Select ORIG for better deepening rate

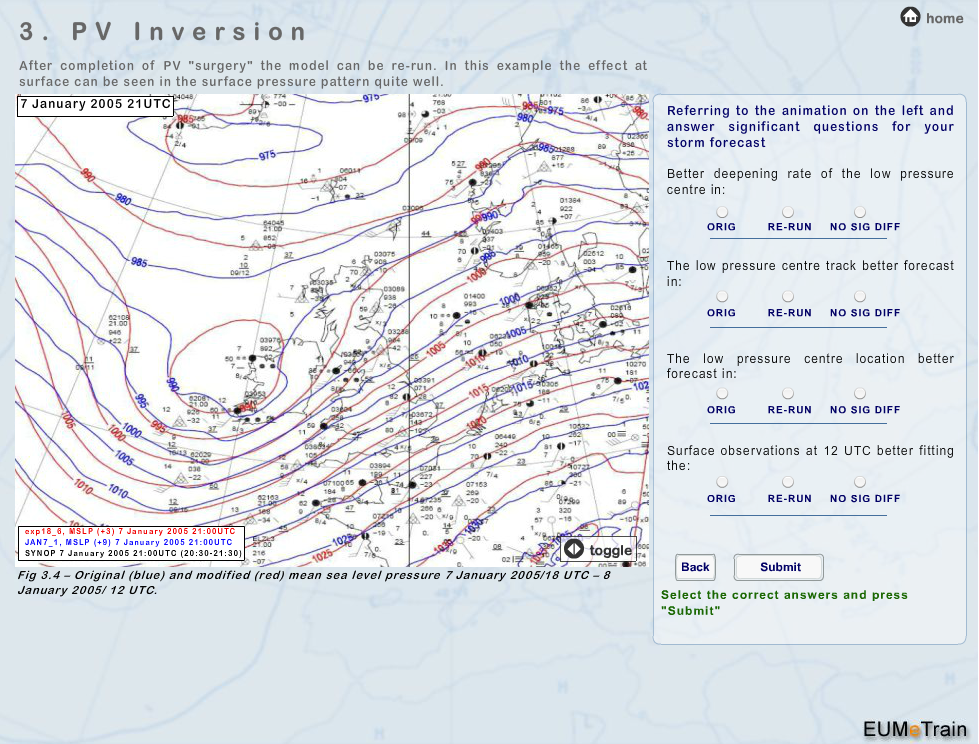point(722,212)
